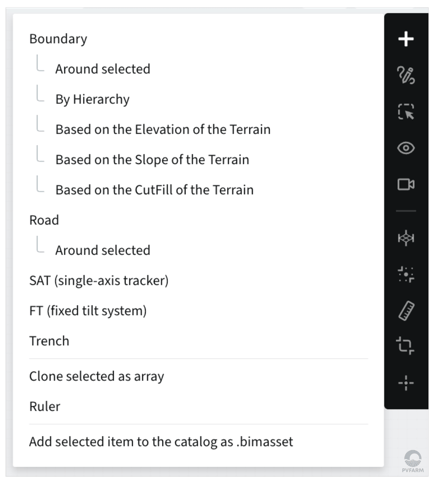Image resolution: width=434 pixels, height=482 pixels.
Task: Click the crosshair center icon
Action: [x=406, y=383]
